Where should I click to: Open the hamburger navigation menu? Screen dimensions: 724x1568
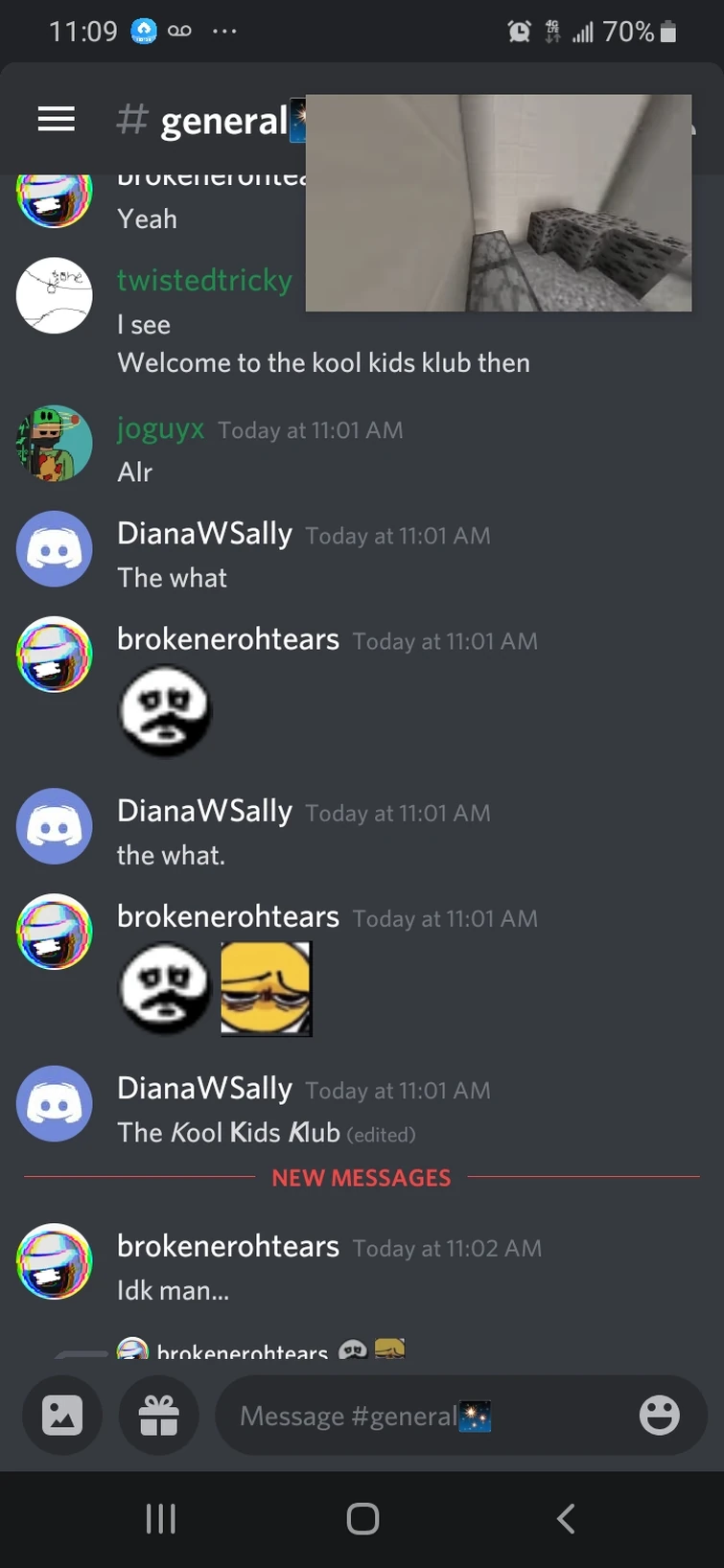pyautogui.click(x=56, y=119)
